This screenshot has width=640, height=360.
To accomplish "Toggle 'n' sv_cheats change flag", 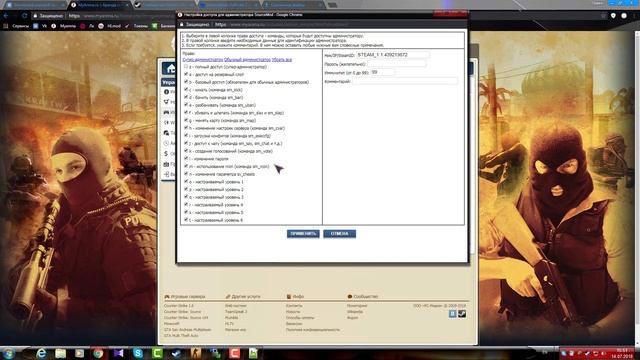I will [186, 174].
